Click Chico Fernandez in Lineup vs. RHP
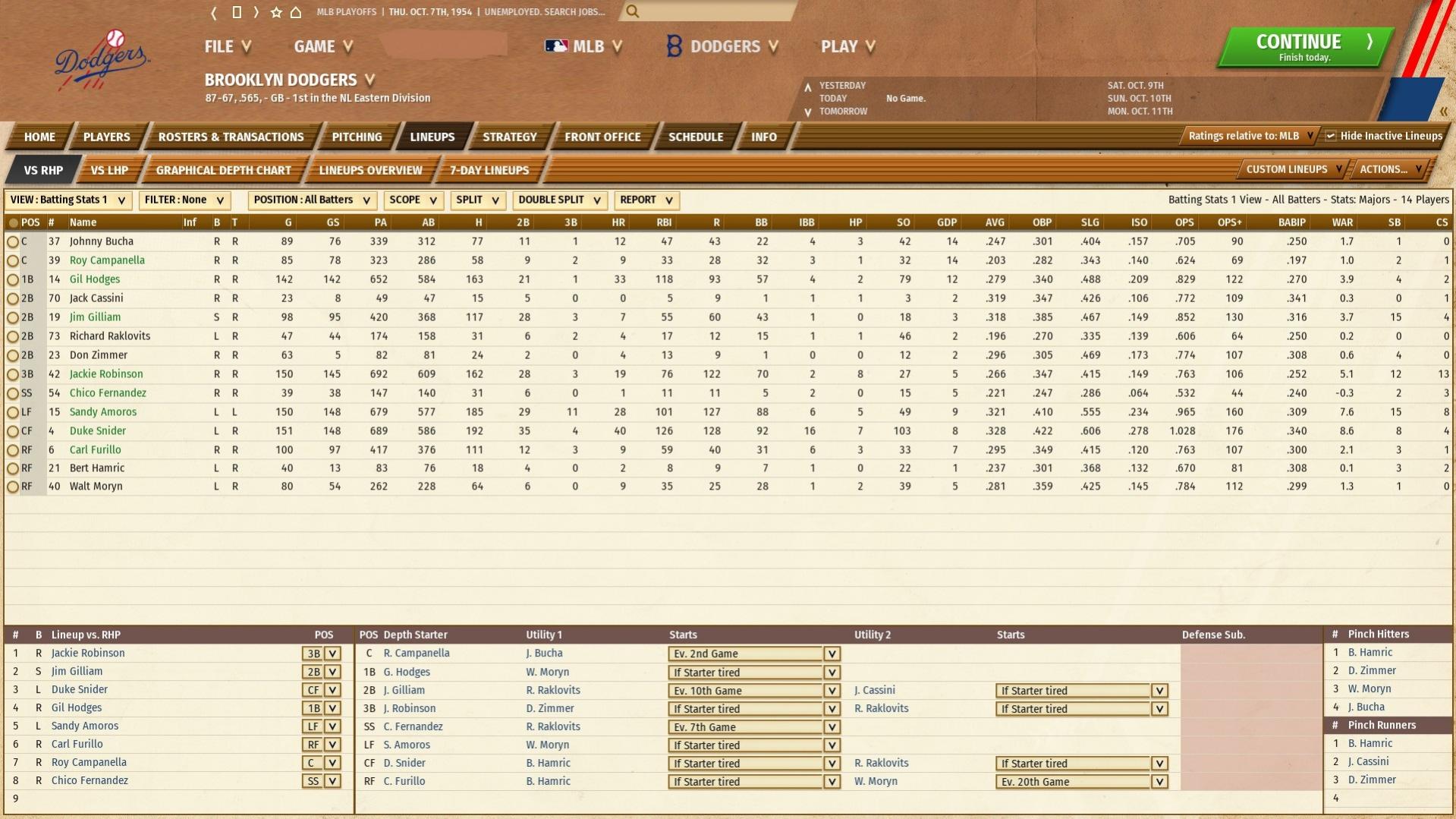The width and height of the screenshot is (1456, 819). coord(90,781)
